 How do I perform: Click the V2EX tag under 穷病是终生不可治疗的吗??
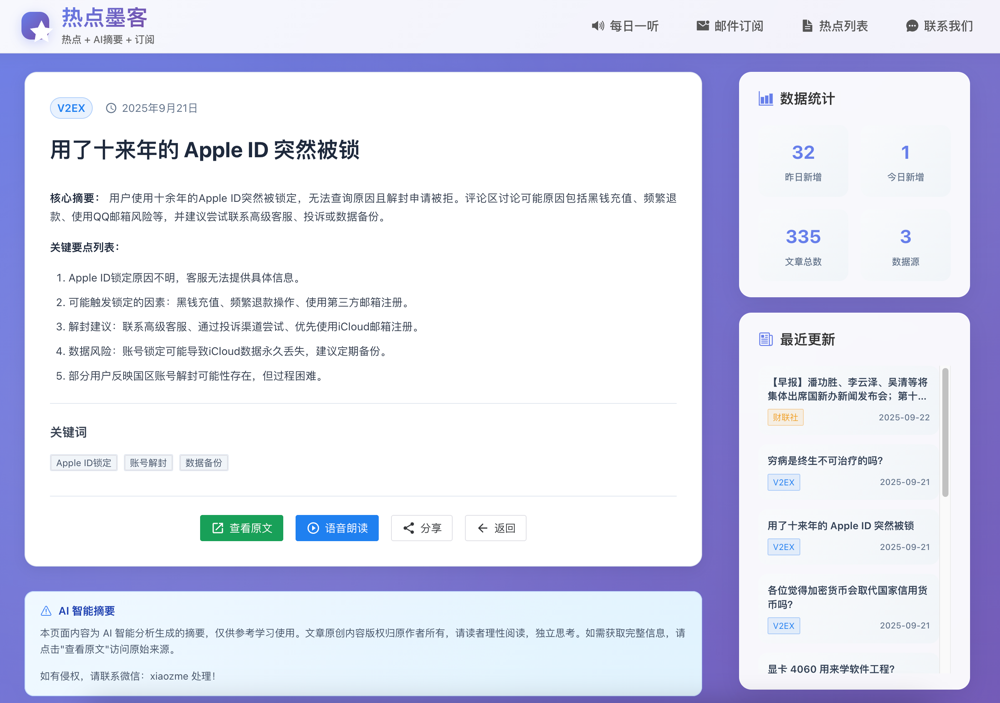784,482
